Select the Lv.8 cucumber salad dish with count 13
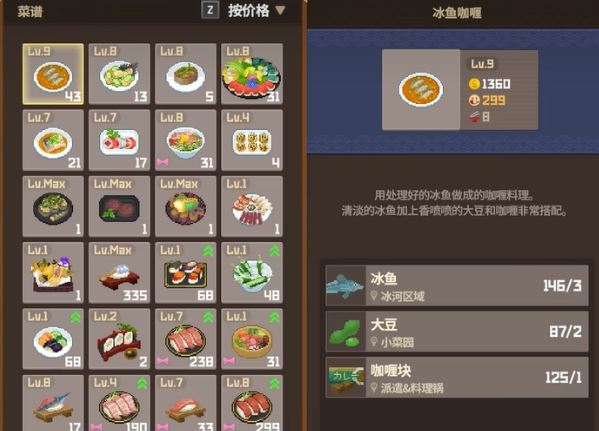Screen dimensions: 599x431 click(119, 74)
